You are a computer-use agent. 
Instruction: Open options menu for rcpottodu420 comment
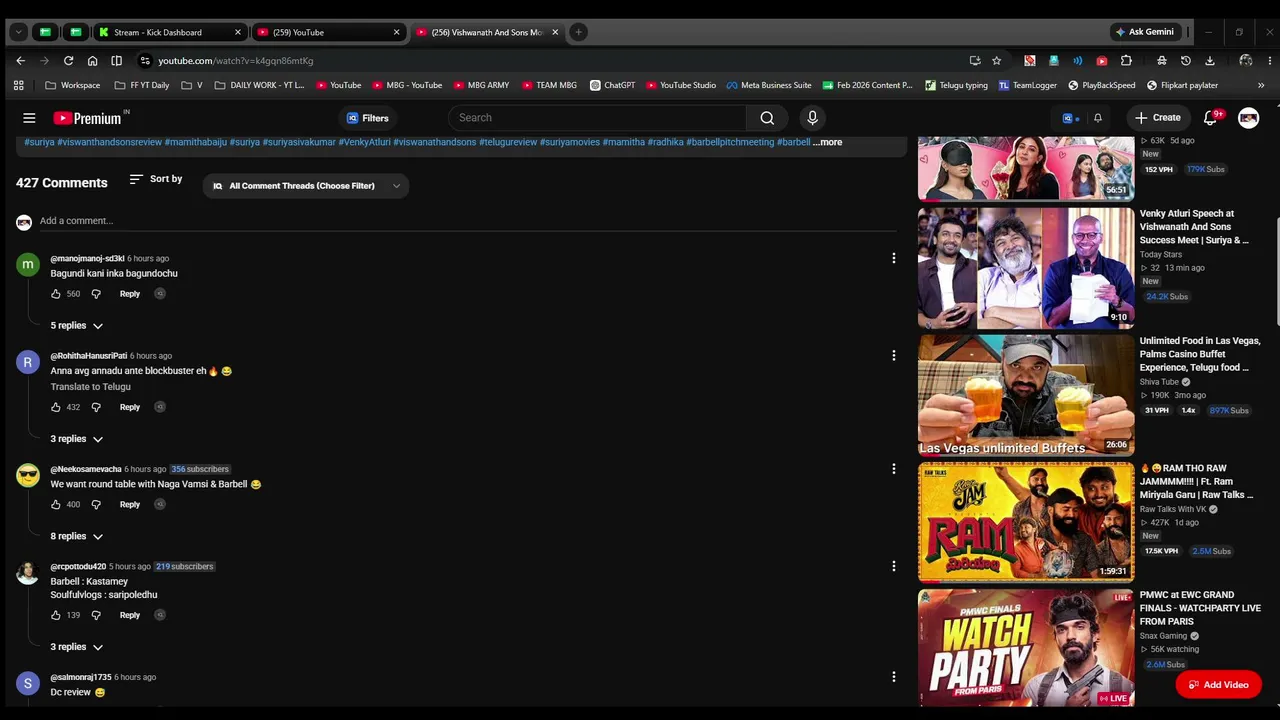click(893, 566)
